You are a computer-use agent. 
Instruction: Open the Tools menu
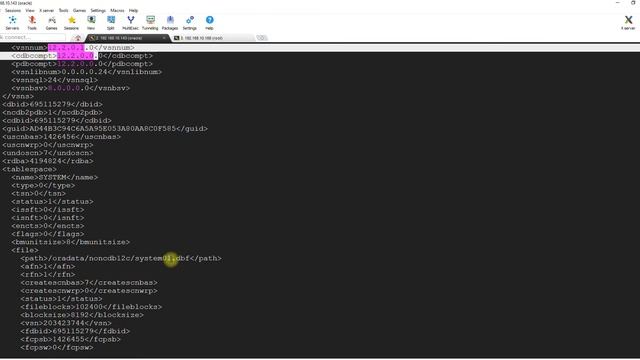pyautogui.click(x=63, y=10)
